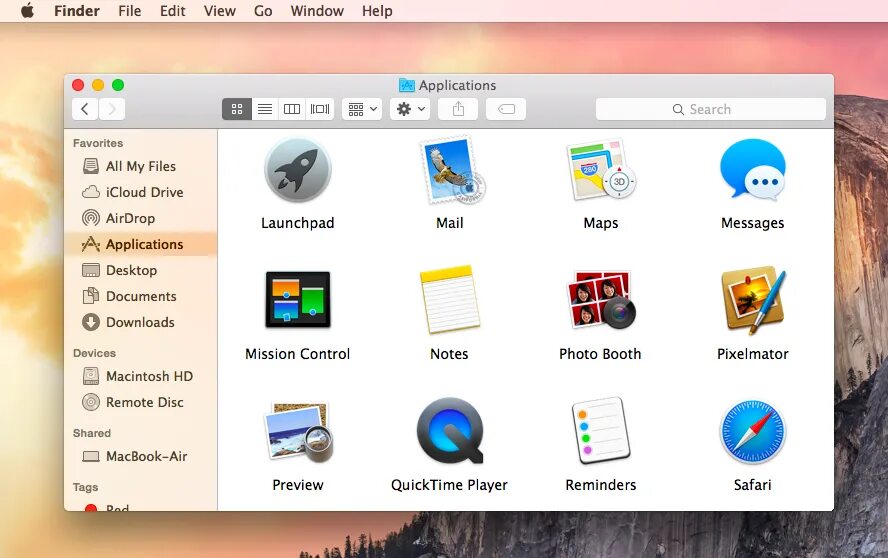Select the Photo Booth app icon
Viewport: 888px width, 558px height.
601,300
